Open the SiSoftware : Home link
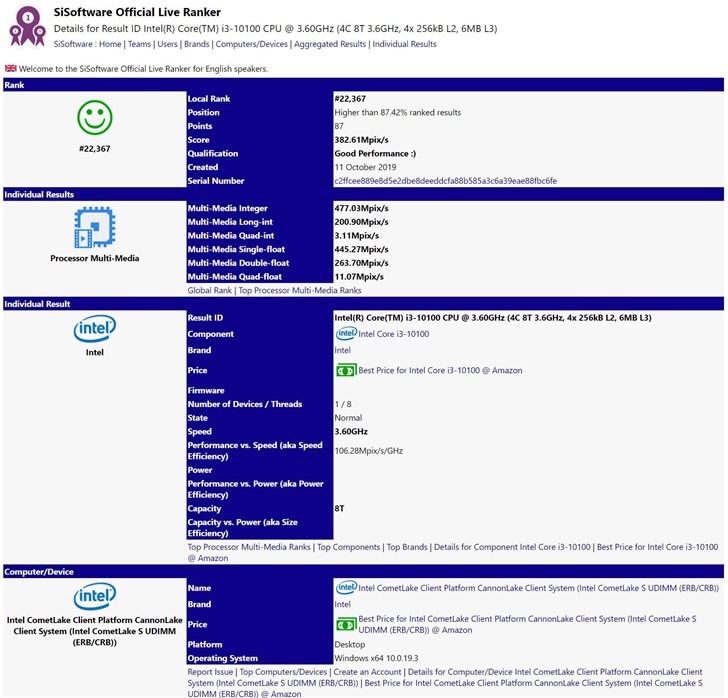This screenshot has width=728, height=698. 87,44
